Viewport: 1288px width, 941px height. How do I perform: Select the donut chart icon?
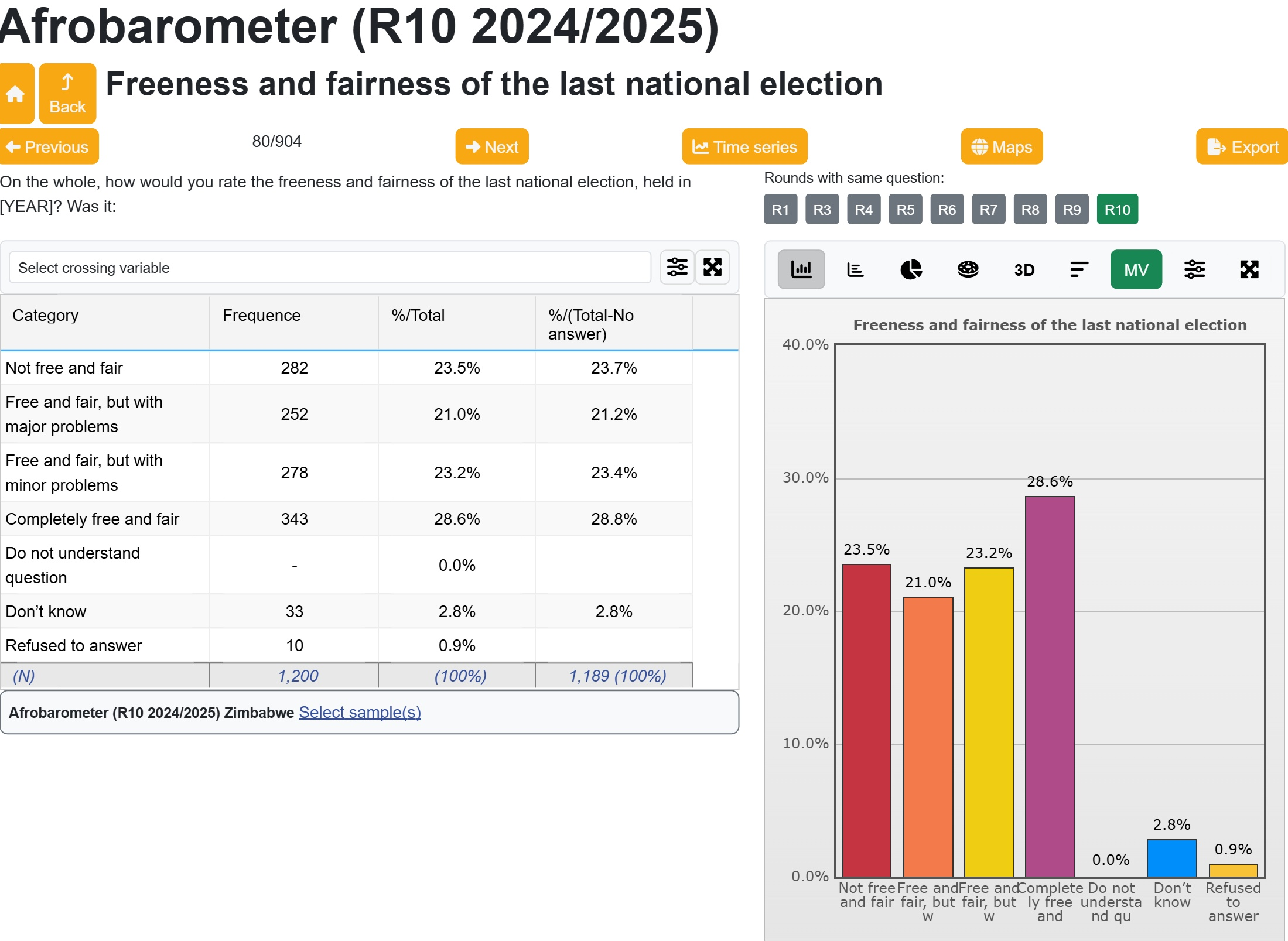(968, 269)
